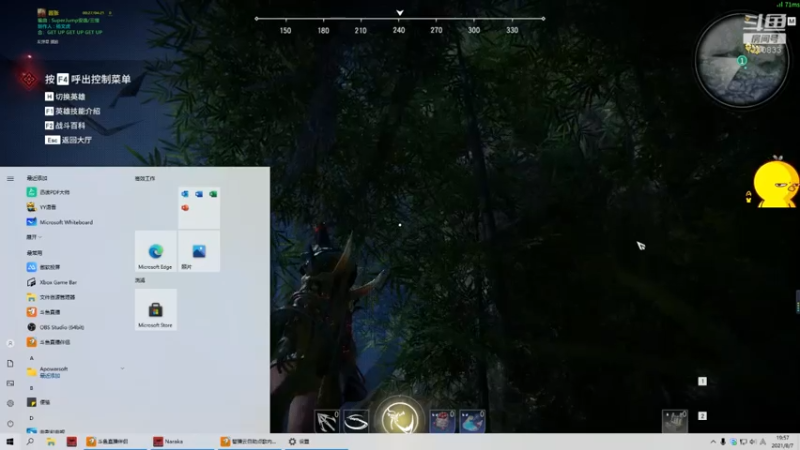Jump to letter D in the app list
Image resolution: width=800 pixels, height=450 pixels.
click(x=32, y=418)
